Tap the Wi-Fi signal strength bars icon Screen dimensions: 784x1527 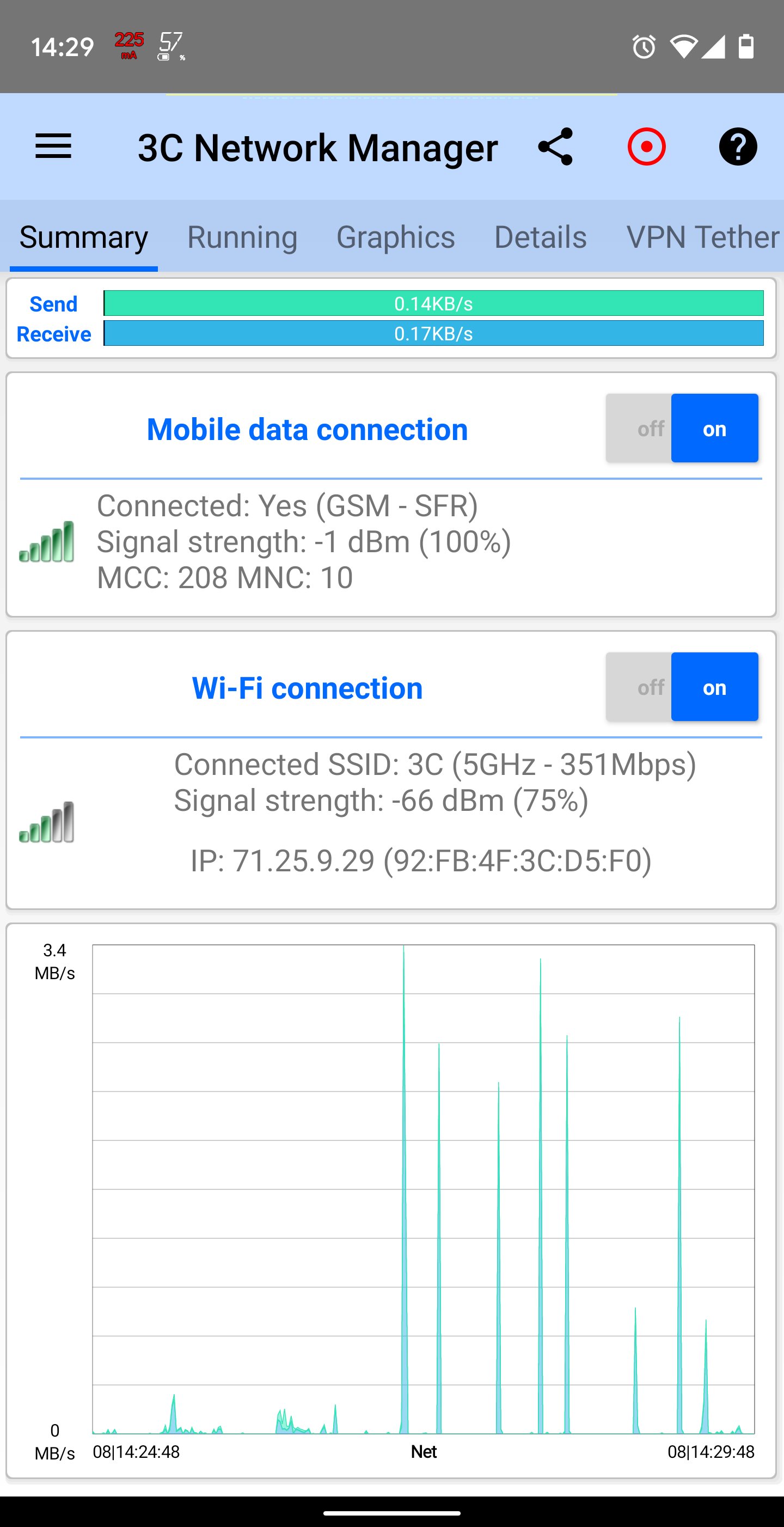tap(47, 822)
